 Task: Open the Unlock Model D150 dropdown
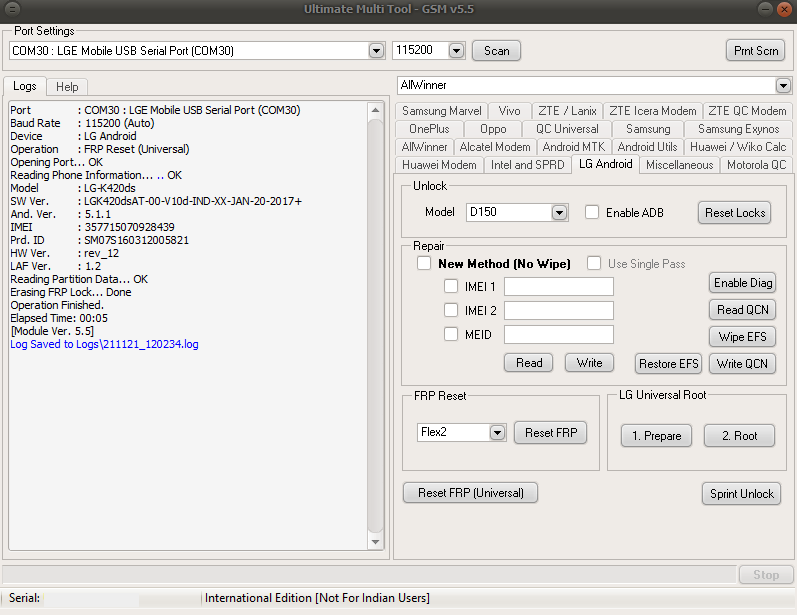click(x=560, y=212)
